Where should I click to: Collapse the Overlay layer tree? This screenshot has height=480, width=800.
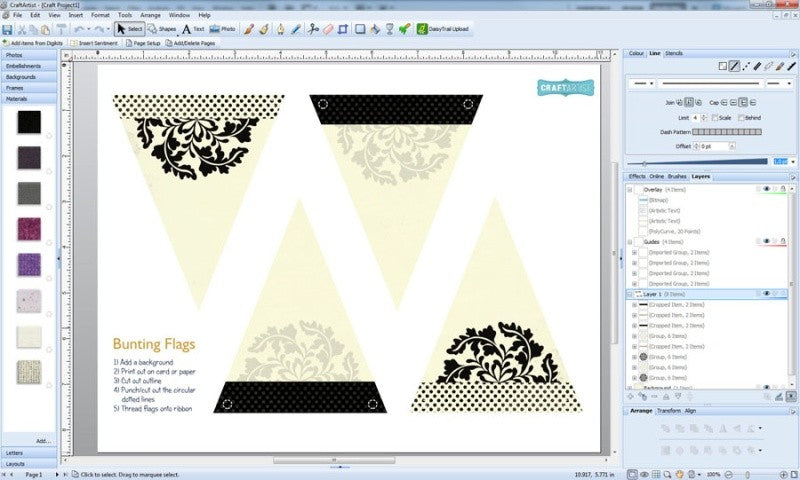(630, 190)
